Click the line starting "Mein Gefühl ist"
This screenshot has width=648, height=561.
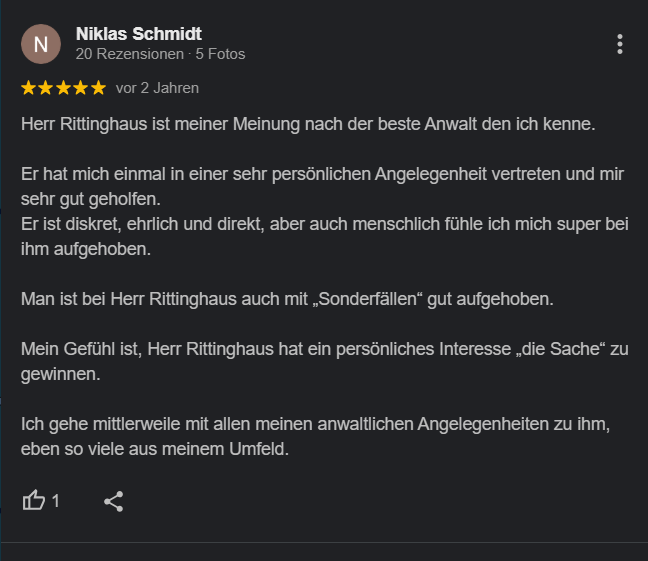click(x=322, y=348)
